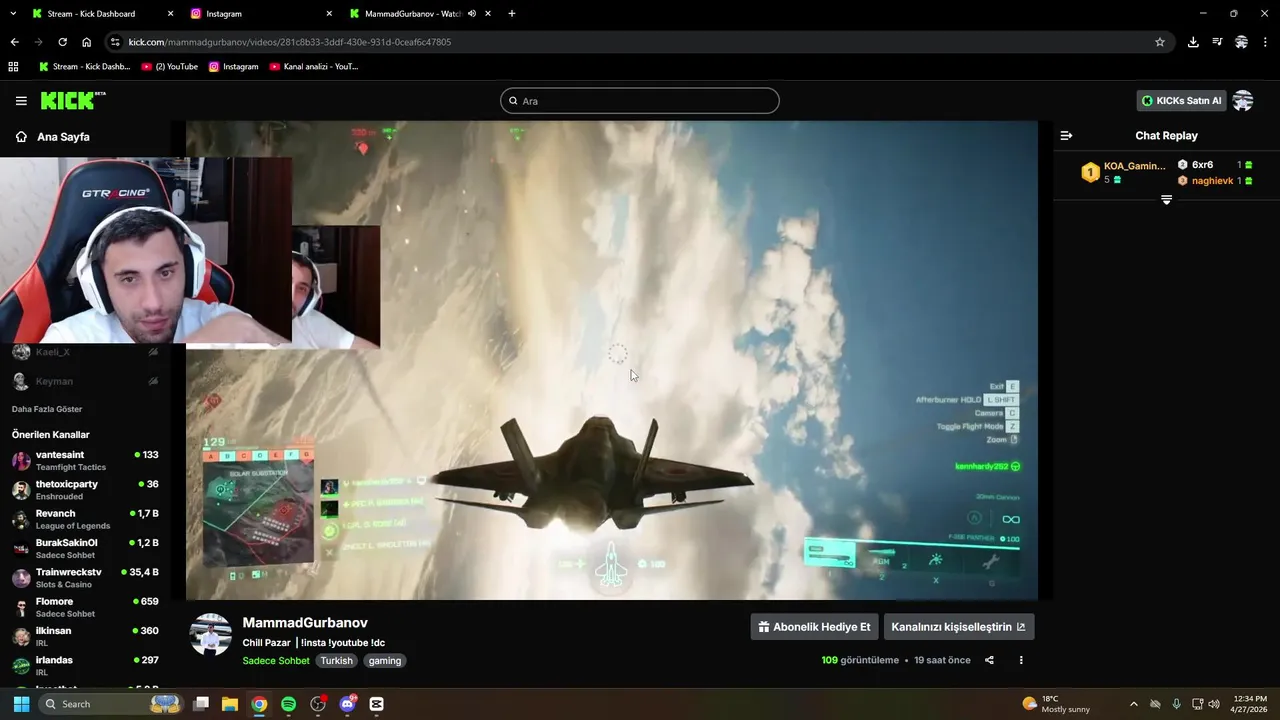1280x720 pixels.
Task: Open weather widget showing 18°C
Action: 1056,704
